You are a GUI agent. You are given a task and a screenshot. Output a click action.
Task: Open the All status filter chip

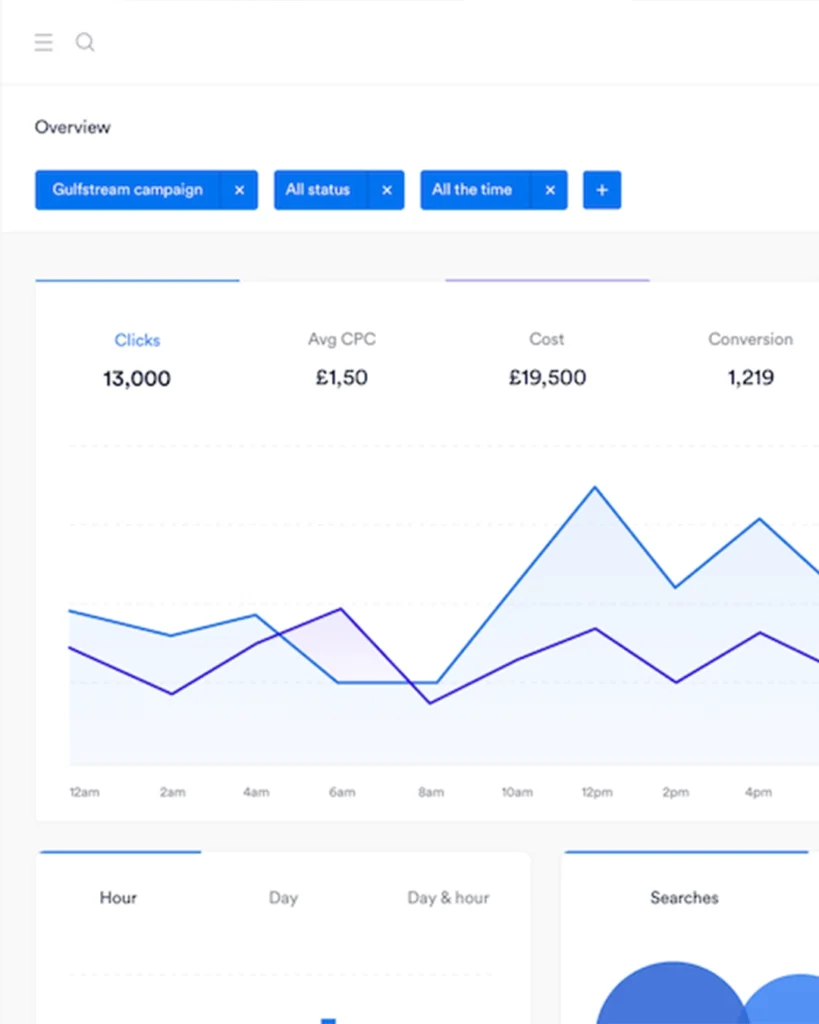[x=318, y=190]
